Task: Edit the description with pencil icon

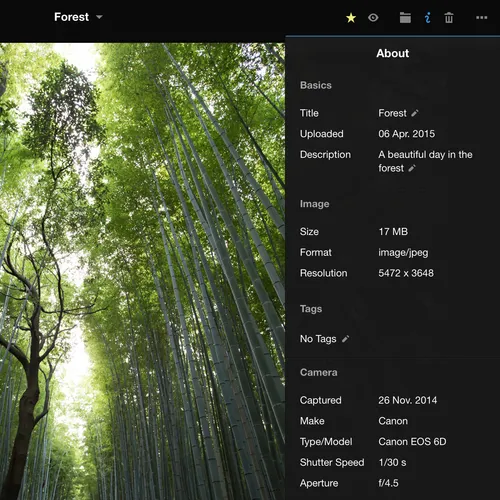Action: coord(412,168)
